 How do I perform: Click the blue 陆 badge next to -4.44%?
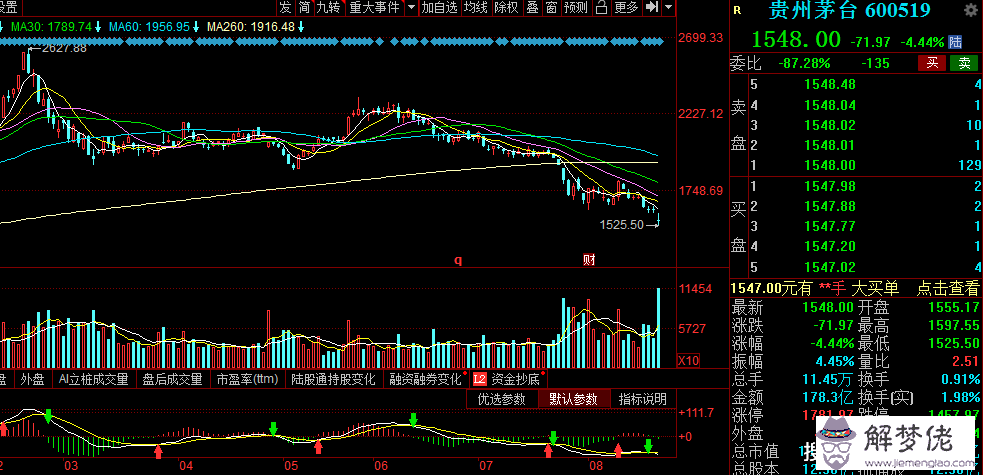955,42
